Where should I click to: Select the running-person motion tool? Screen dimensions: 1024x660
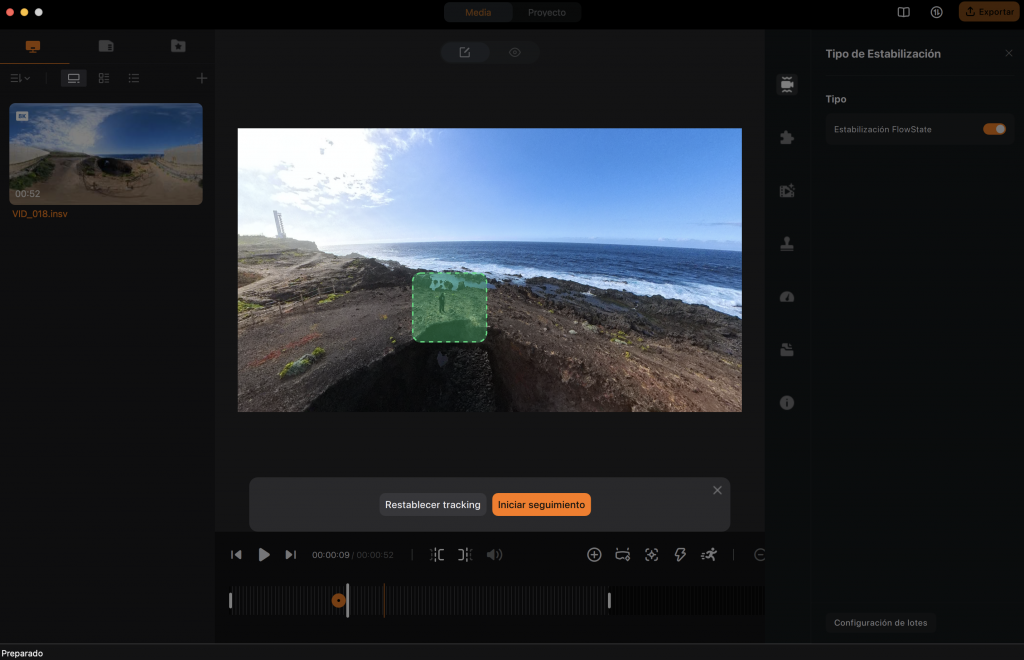709,554
